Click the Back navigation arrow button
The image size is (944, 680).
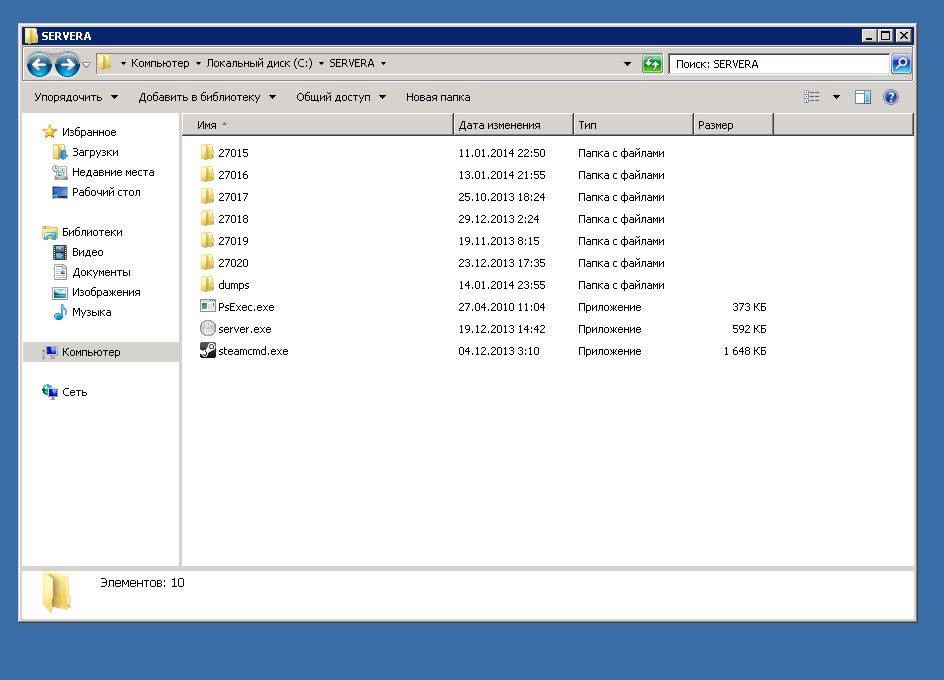[x=39, y=65]
